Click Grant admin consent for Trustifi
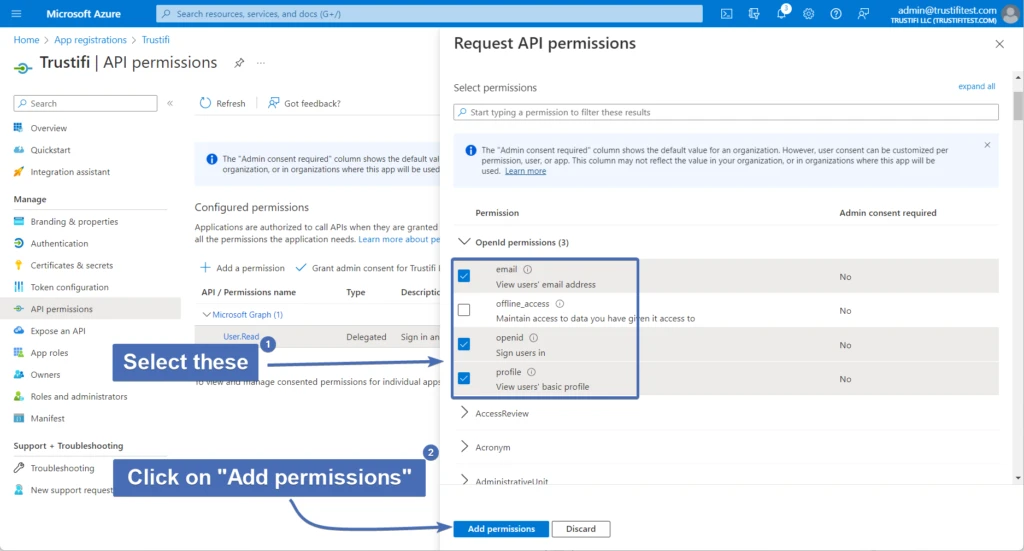This screenshot has width=1024, height=551. [x=367, y=268]
